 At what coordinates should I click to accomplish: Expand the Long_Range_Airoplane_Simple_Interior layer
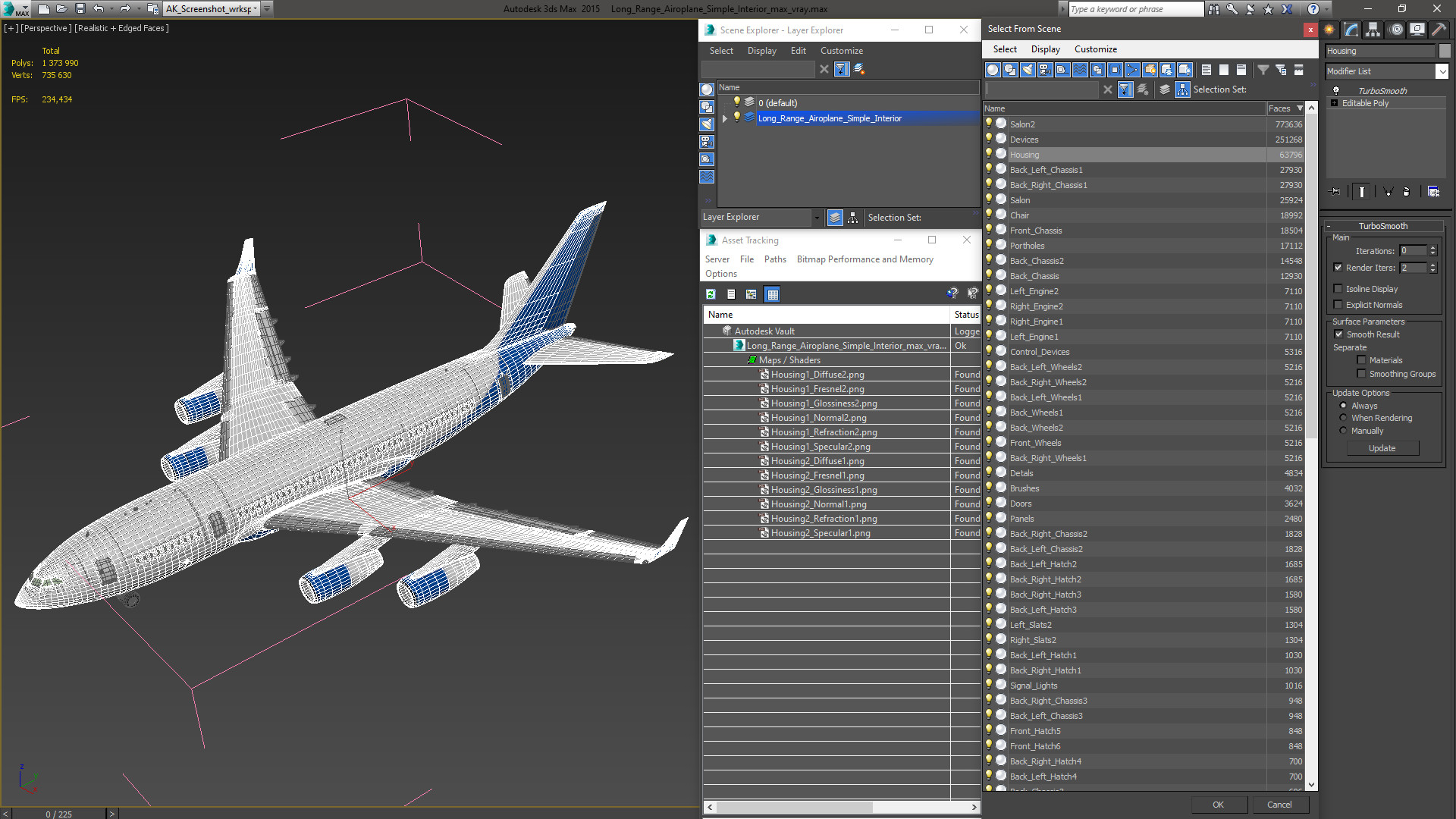tap(725, 118)
